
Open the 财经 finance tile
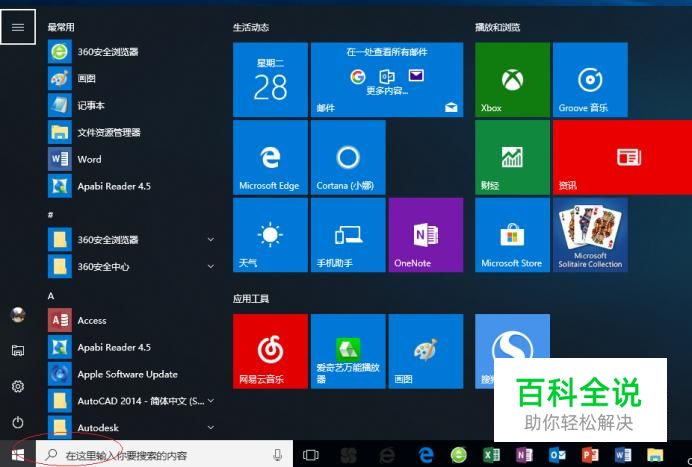pyautogui.click(x=512, y=158)
